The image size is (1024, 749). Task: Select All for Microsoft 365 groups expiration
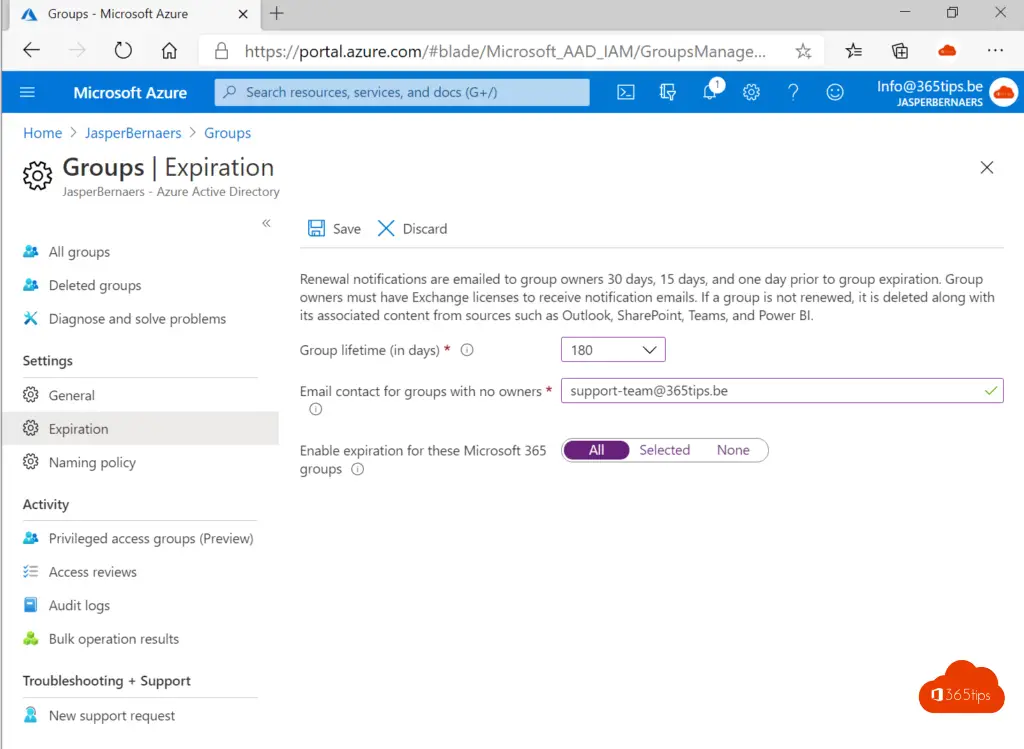click(596, 450)
